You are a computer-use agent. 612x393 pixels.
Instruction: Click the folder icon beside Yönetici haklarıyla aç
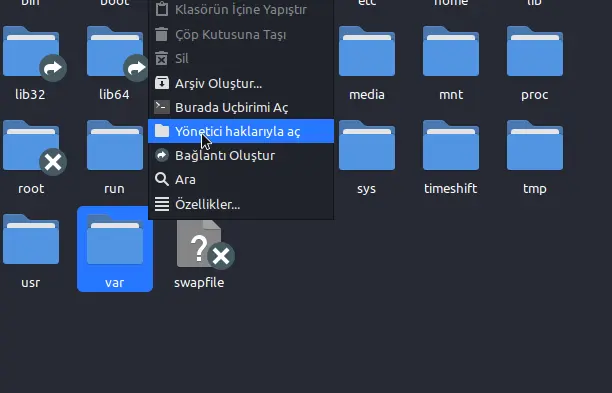click(x=162, y=131)
